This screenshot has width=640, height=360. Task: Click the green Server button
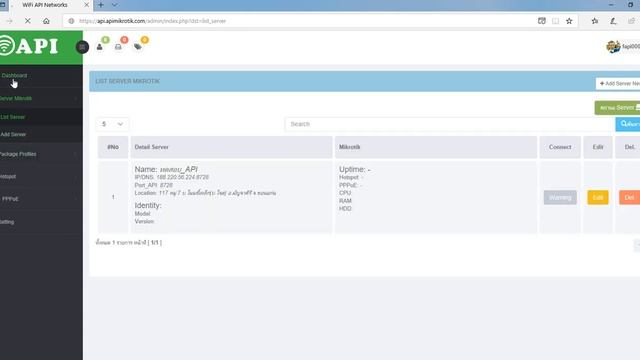(618, 108)
